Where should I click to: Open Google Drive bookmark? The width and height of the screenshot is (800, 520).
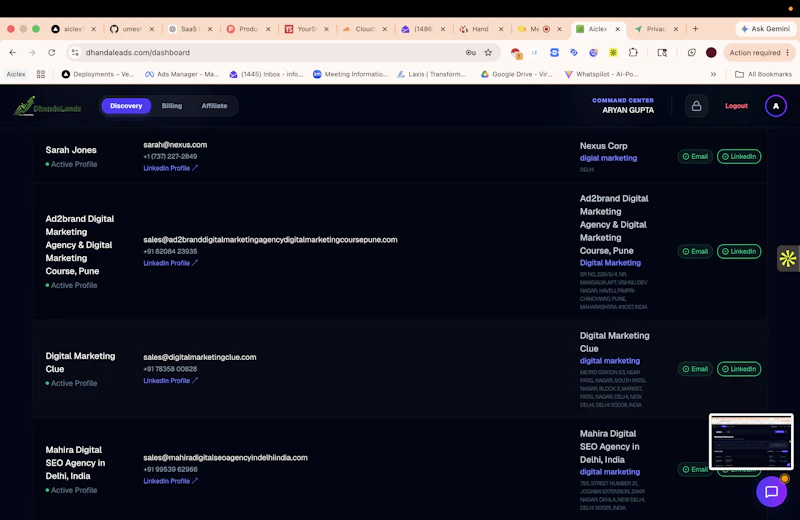517,74
